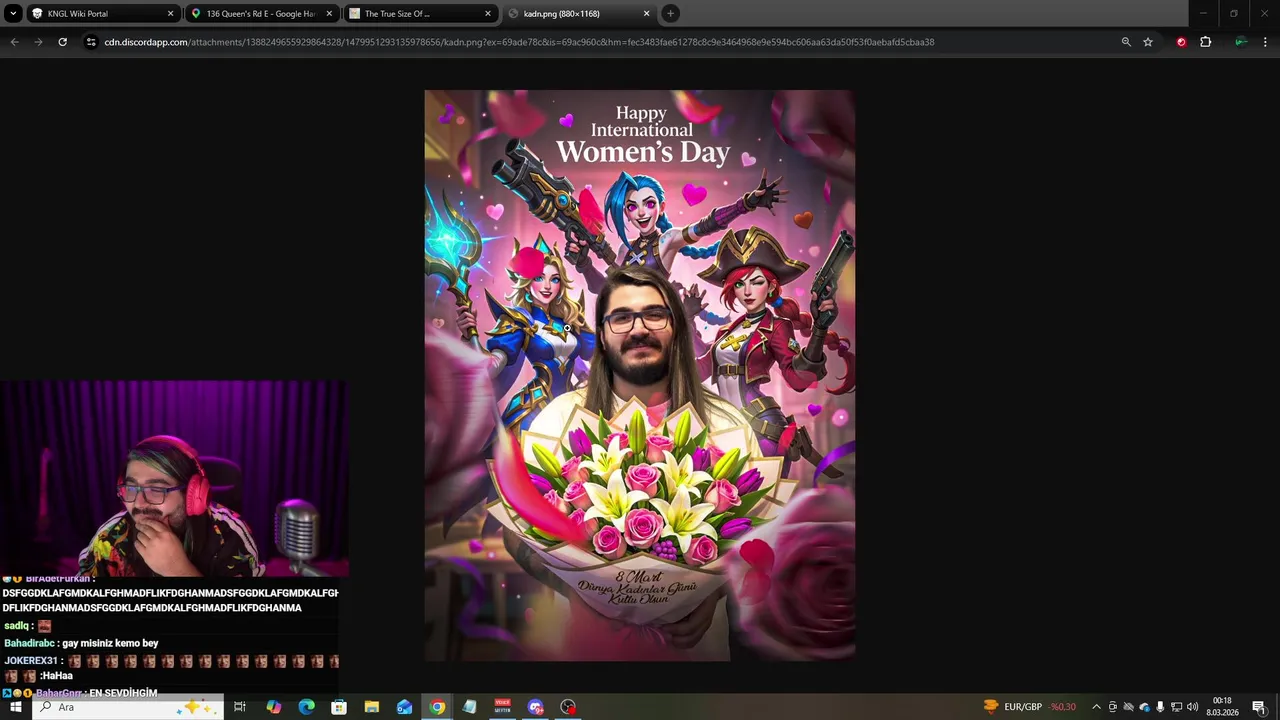This screenshot has height=720, width=1280.
Task: Open the clock showing 00:18 8.03.2026
Action: (x=1222, y=707)
